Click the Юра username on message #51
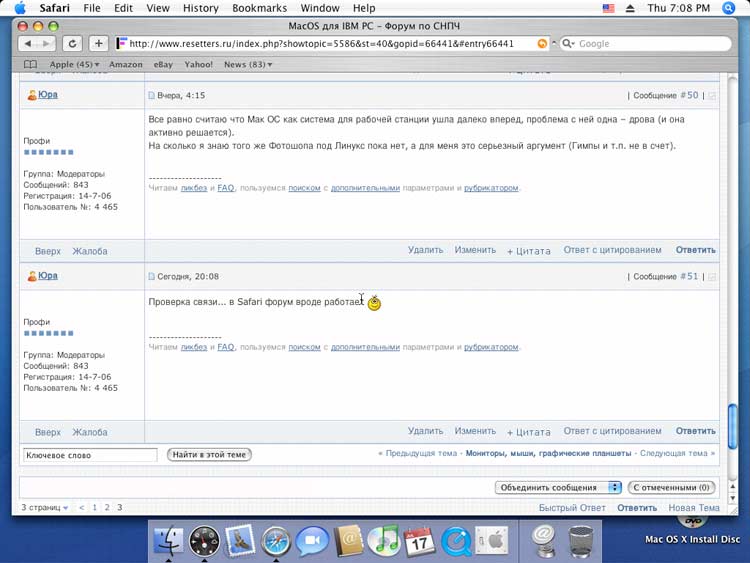 pos(48,276)
